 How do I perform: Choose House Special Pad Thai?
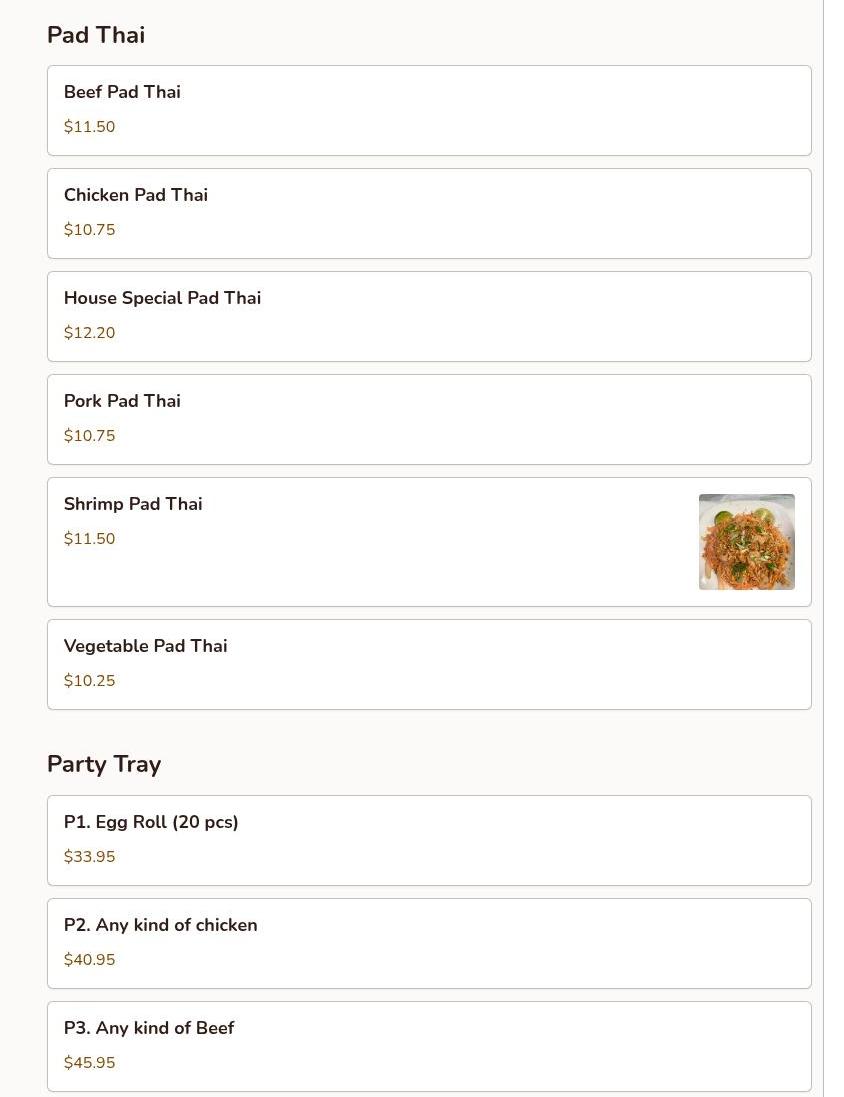pyautogui.click(x=428, y=316)
